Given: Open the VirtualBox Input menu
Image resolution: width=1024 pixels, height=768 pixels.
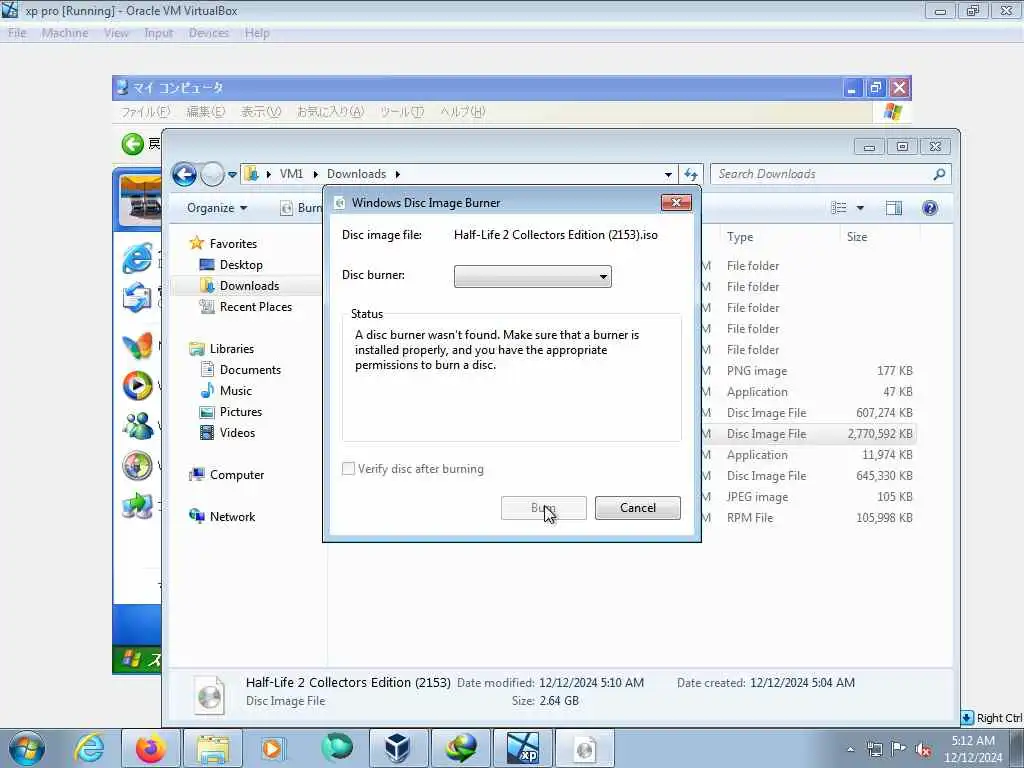Looking at the screenshot, I should pyautogui.click(x=159, y=33).
